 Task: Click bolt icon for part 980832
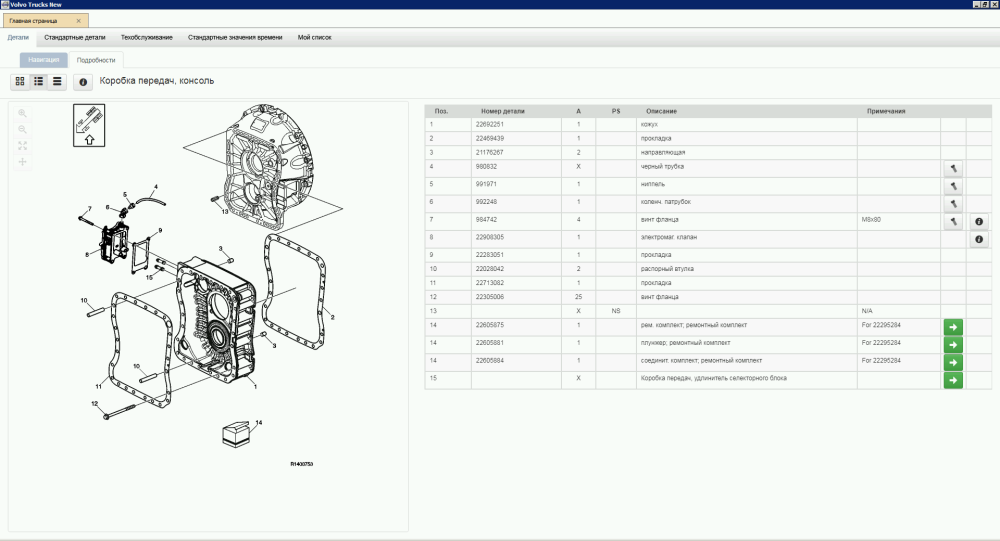pos(954,168)
